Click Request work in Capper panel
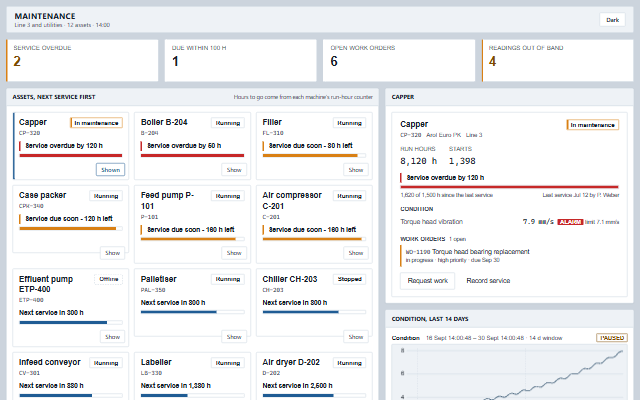640x400 pixels. (427, 281)
